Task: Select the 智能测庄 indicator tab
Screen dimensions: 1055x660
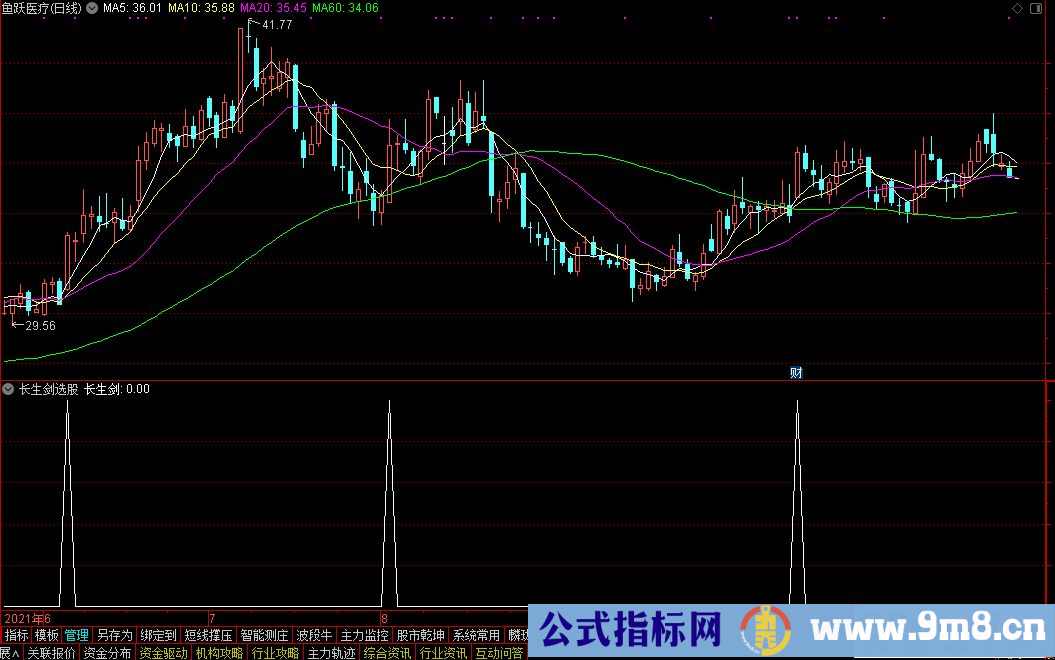Action: coord(264,635)
